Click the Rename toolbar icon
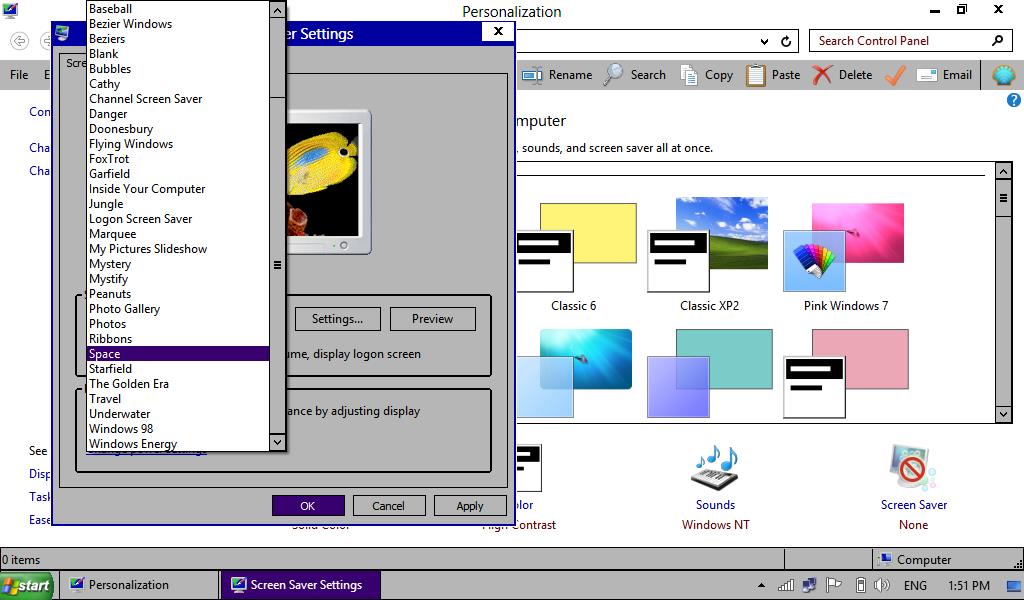1024x600 pixels. (532, 75)
